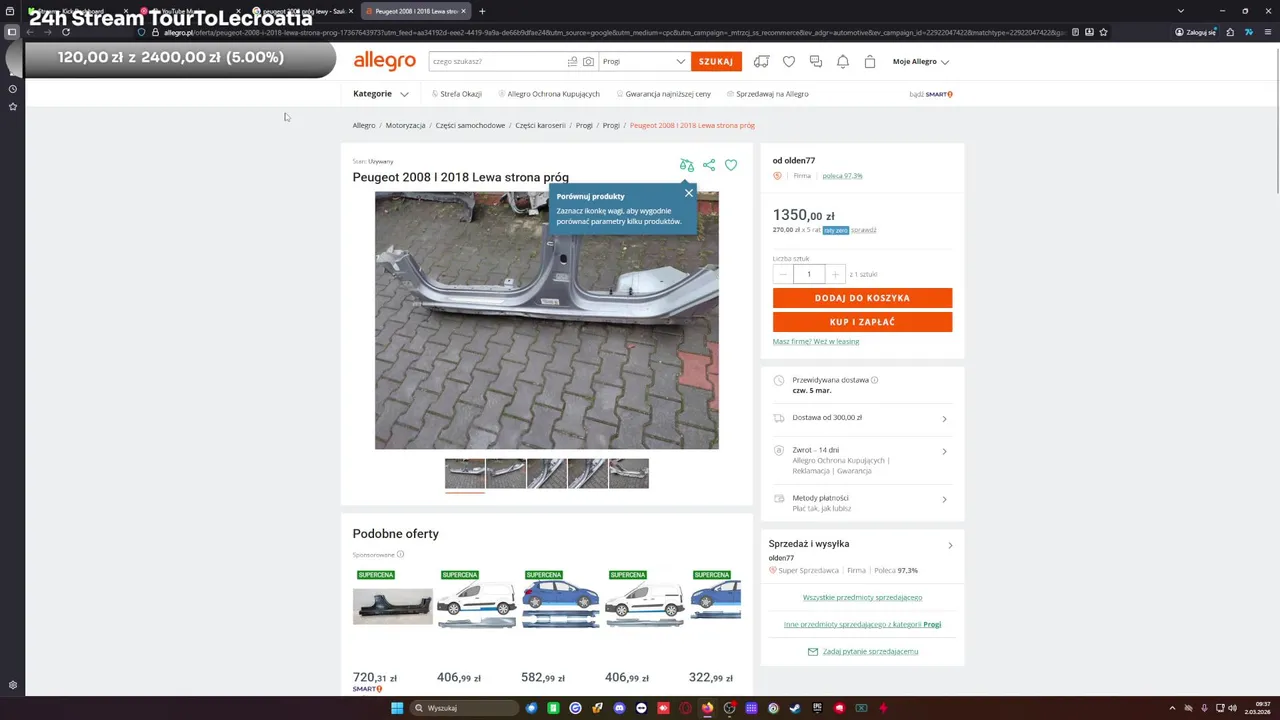The height and width of the screenshot is (720, 1280).
Task: Reload the page in browser toolbar
Action: 66,32
